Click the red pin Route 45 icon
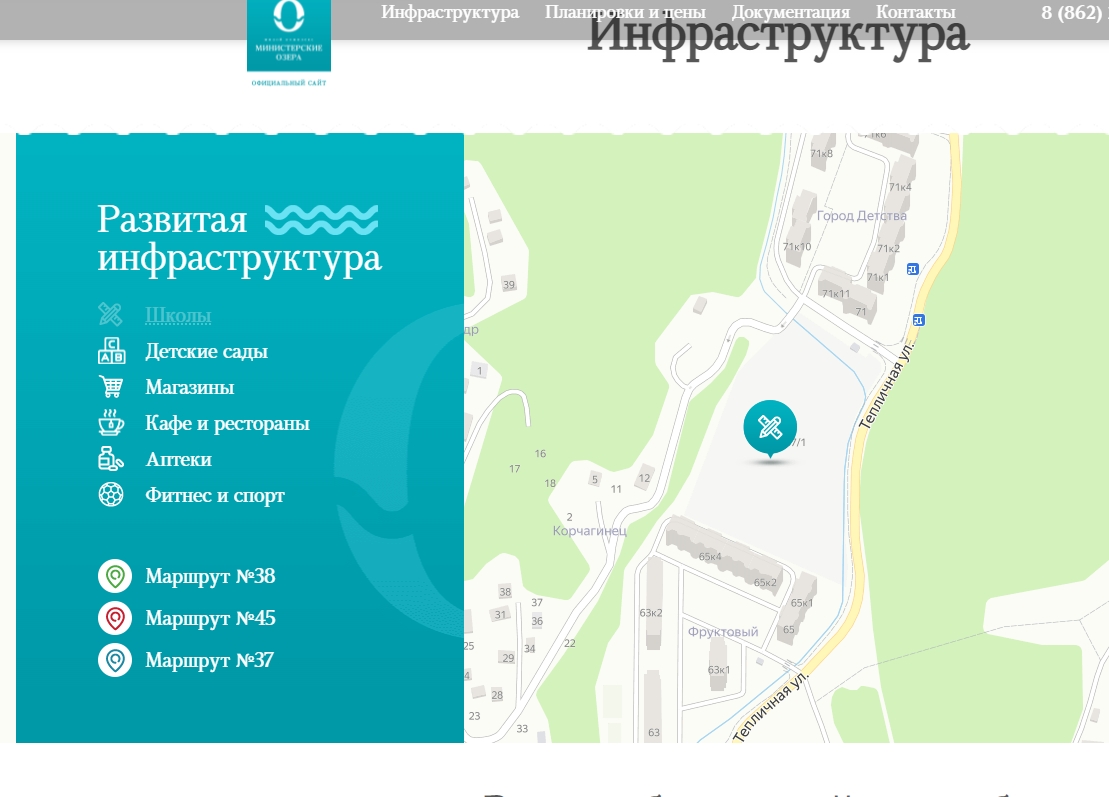The height and width of the screenshot is (797, 1109). click(x=115, y=619)
